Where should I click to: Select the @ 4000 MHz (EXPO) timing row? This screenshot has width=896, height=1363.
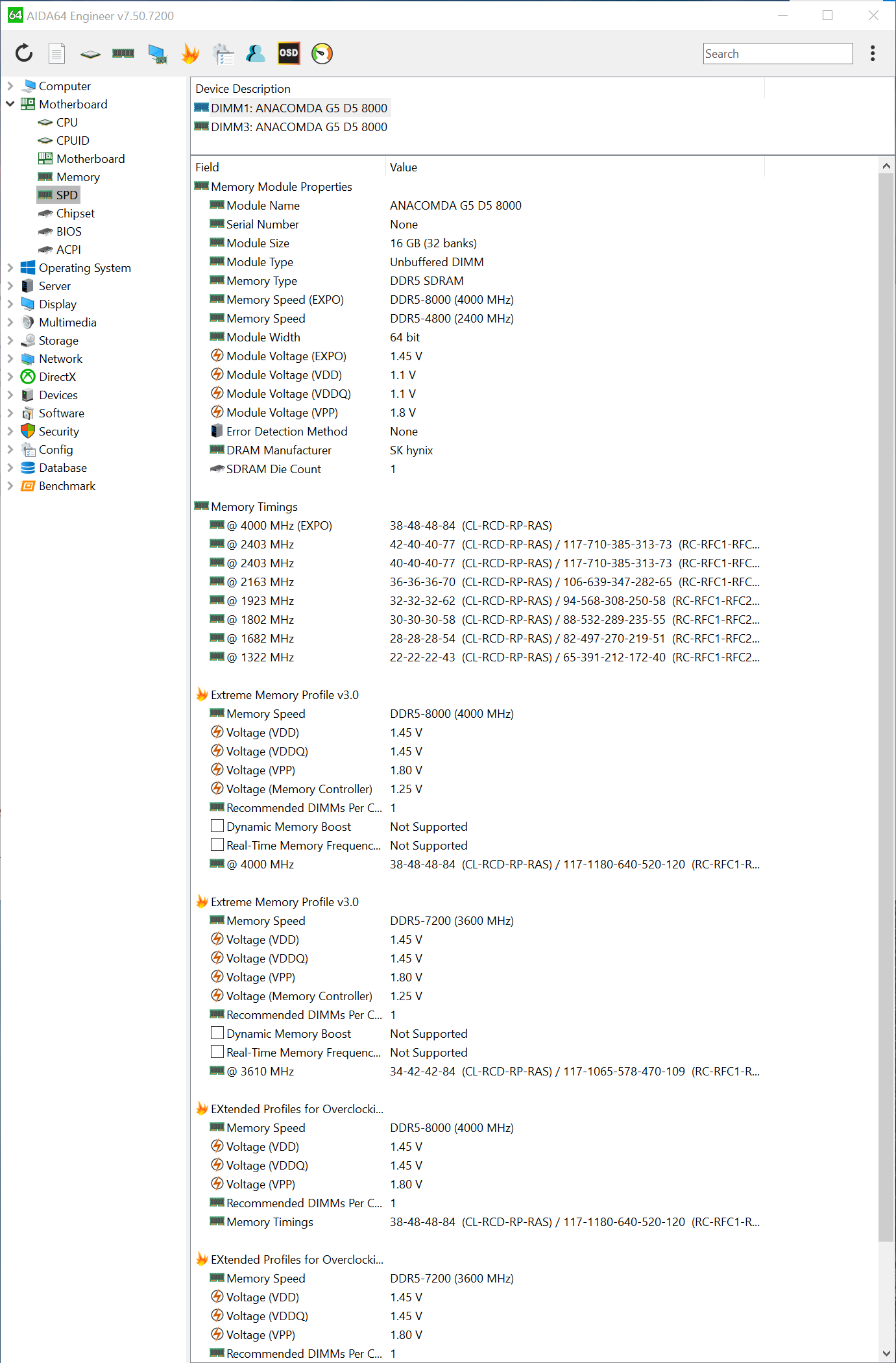(478, 525)
